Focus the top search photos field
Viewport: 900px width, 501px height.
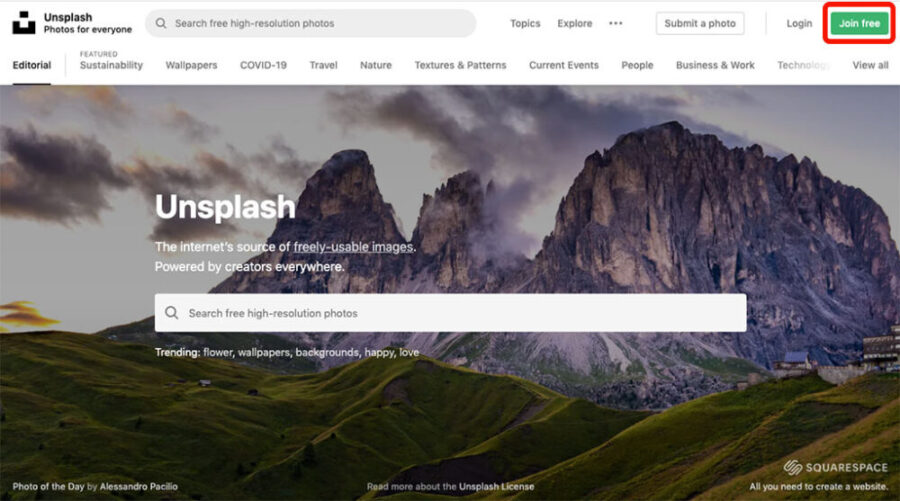[x=311, y=24]
